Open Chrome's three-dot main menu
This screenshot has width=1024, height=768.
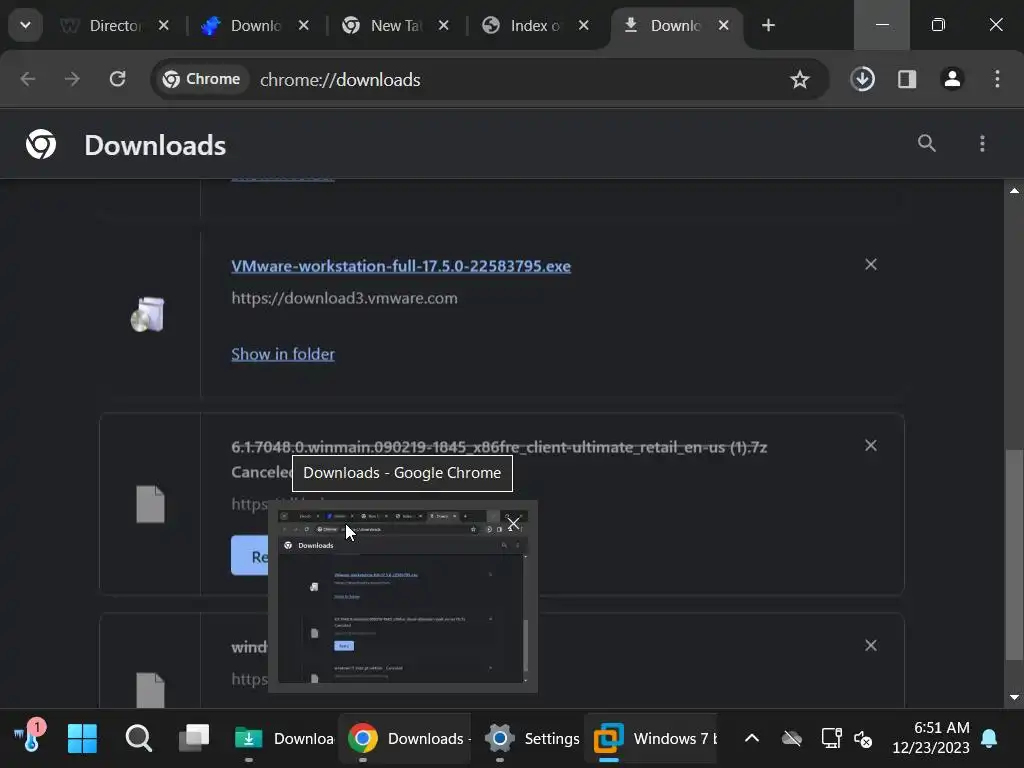click(997, 79)
